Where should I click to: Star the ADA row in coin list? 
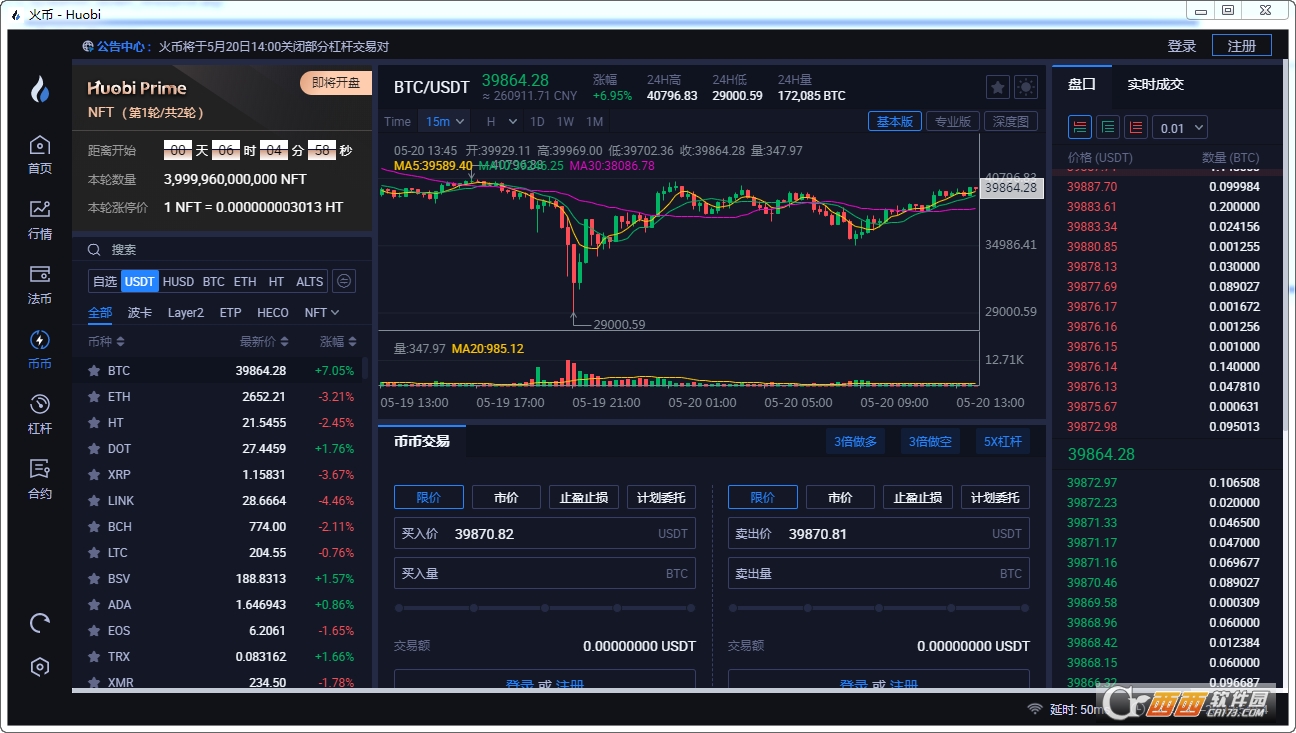coord(94,604)
